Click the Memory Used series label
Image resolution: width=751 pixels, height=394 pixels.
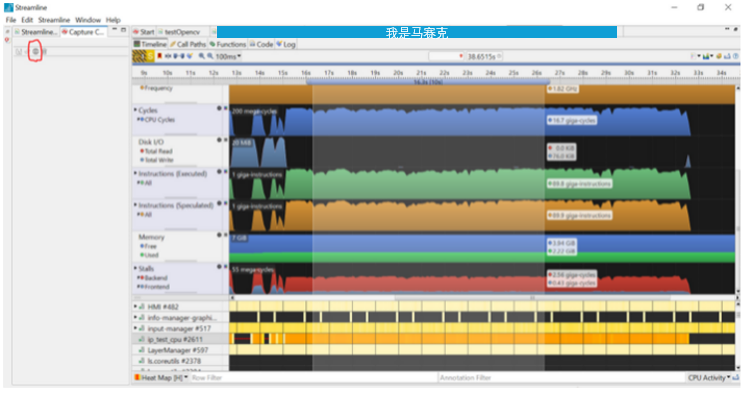(151, 255)
